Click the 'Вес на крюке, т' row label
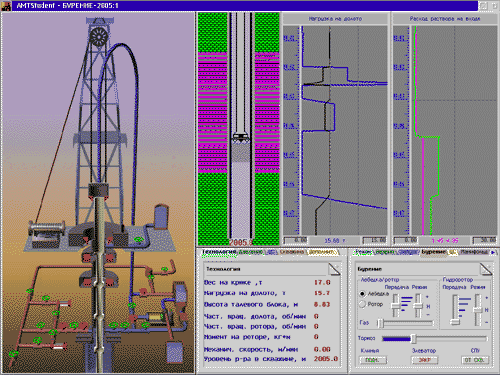This screenshot has height=375, width=500. (233, 283)
